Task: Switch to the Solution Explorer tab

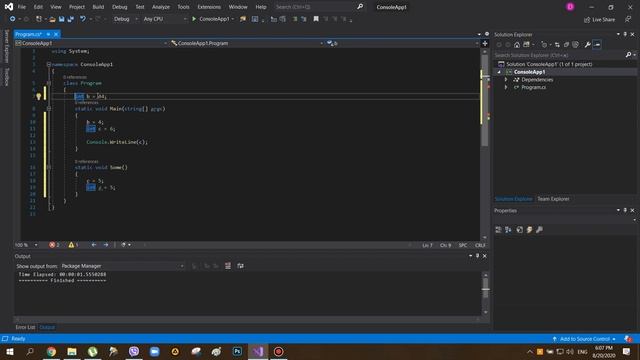Action: (513, 199)
